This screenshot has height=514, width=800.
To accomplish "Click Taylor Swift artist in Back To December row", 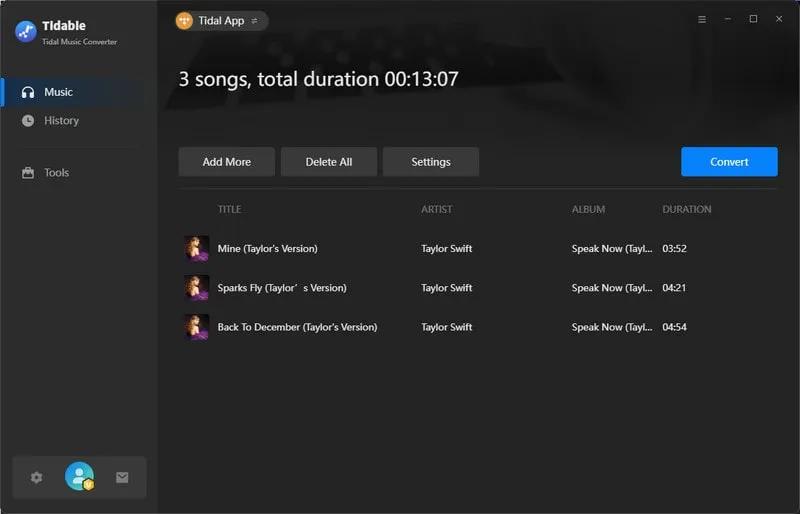I will (446, 327).
